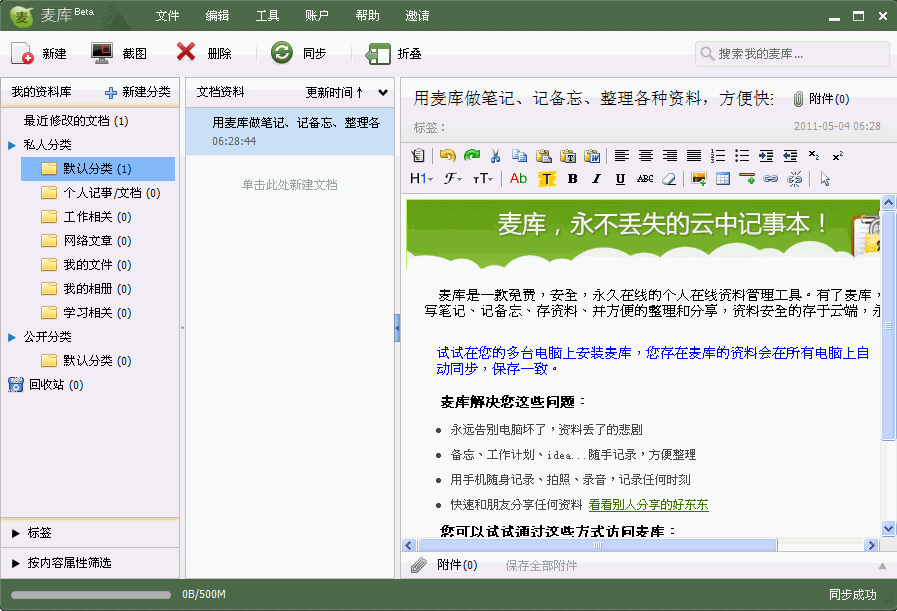Screen dimensions: 897x611
Task: Focus the 搜索我的麦库 search box
Action: pos(792,54)
